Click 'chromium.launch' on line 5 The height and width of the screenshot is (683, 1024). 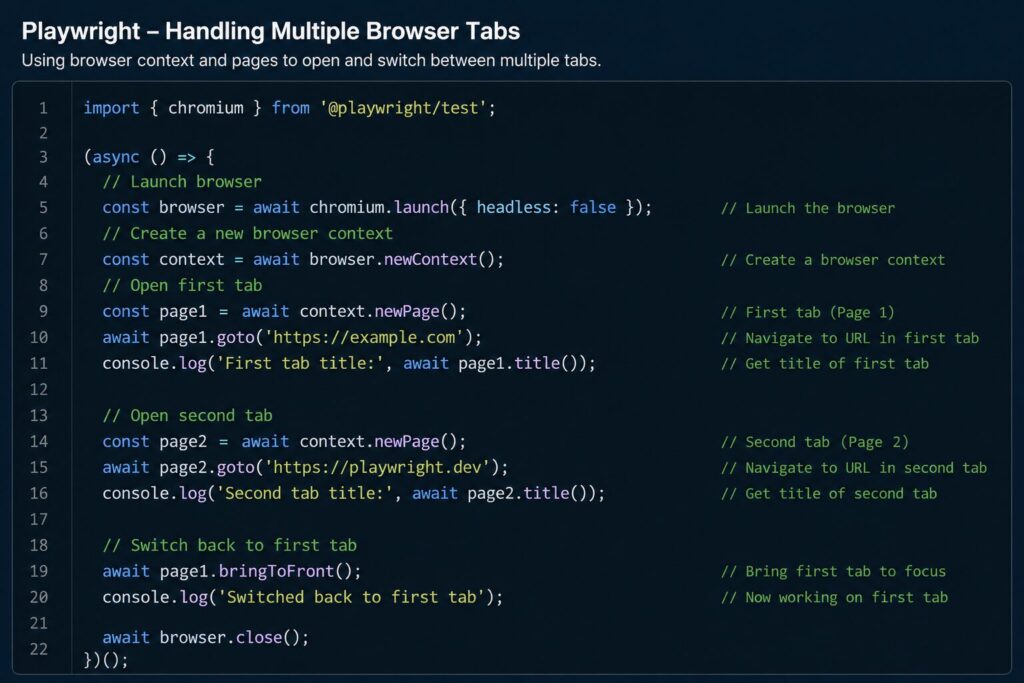pos(379,208)
